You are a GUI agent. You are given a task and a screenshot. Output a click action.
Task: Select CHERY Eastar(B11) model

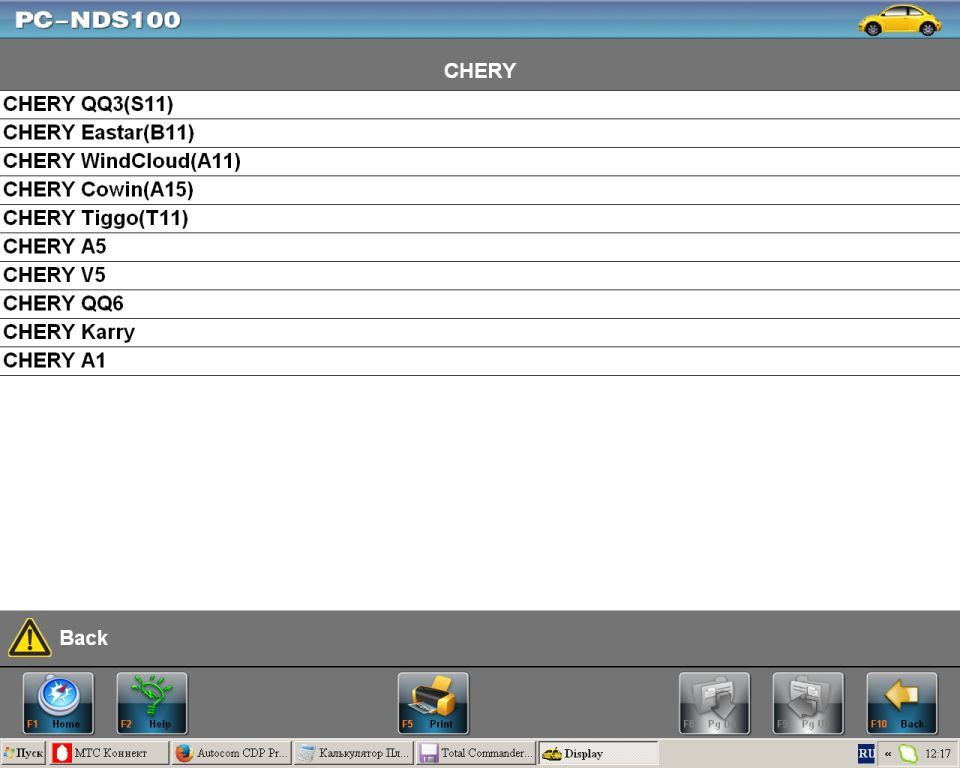tap(480, 133)
